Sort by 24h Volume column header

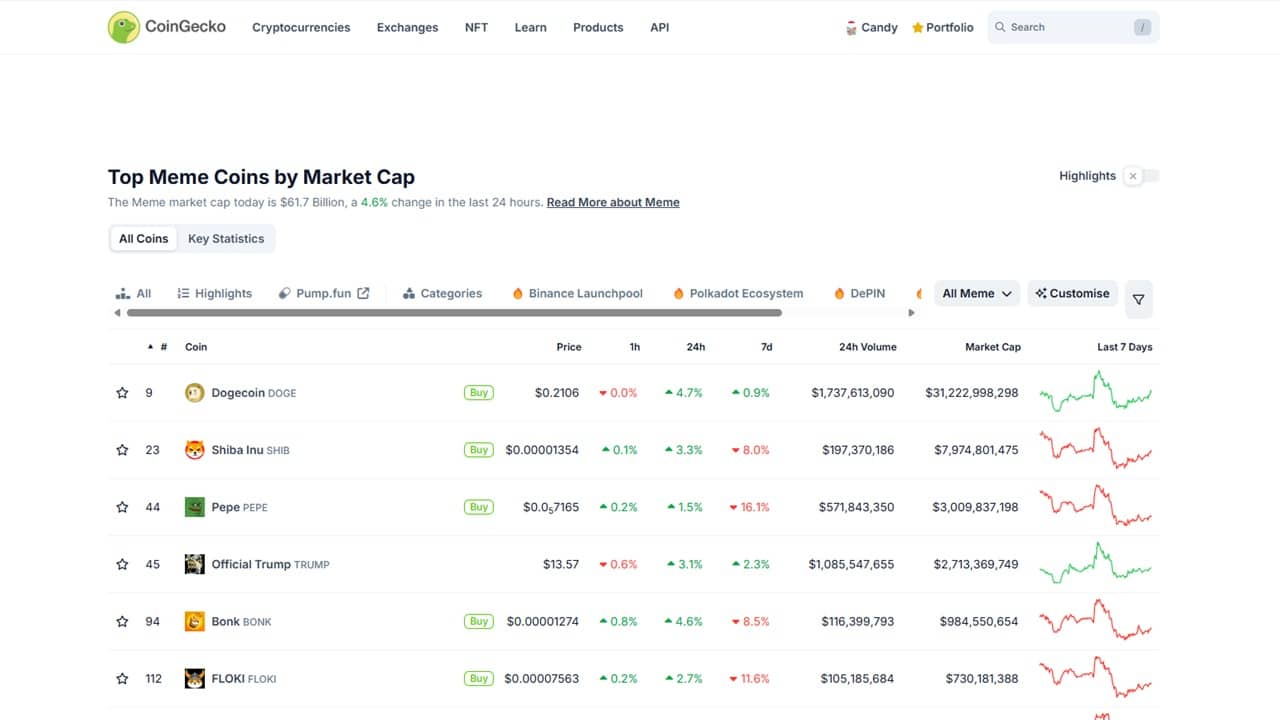coord(868,347)
